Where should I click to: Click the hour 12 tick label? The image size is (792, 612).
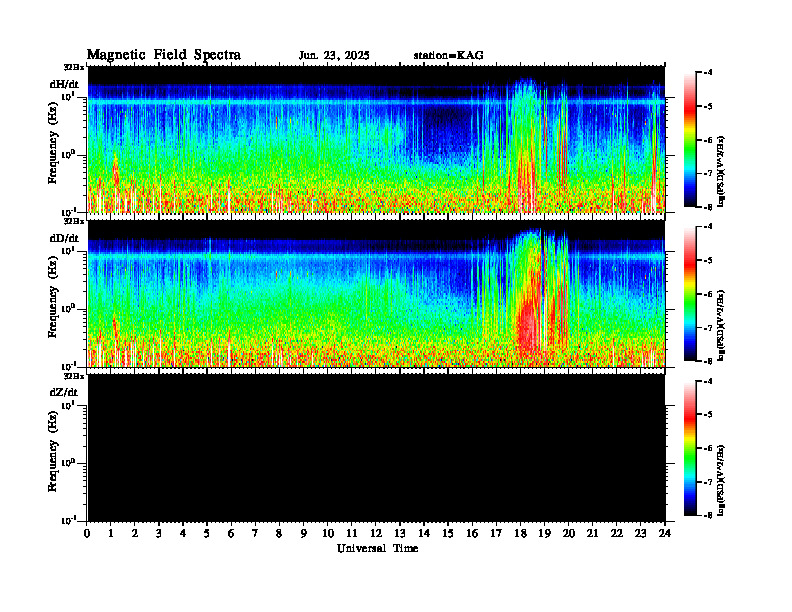376,533
